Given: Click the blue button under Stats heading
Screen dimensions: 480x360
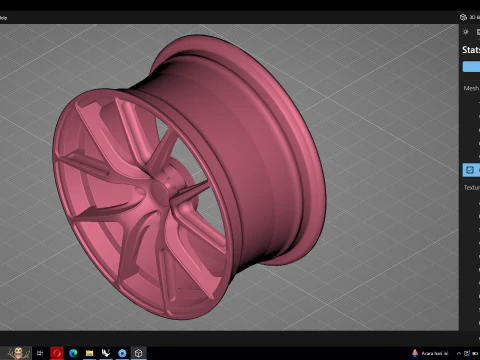Looking at the screenshot, I should click(x=471, y=66).
